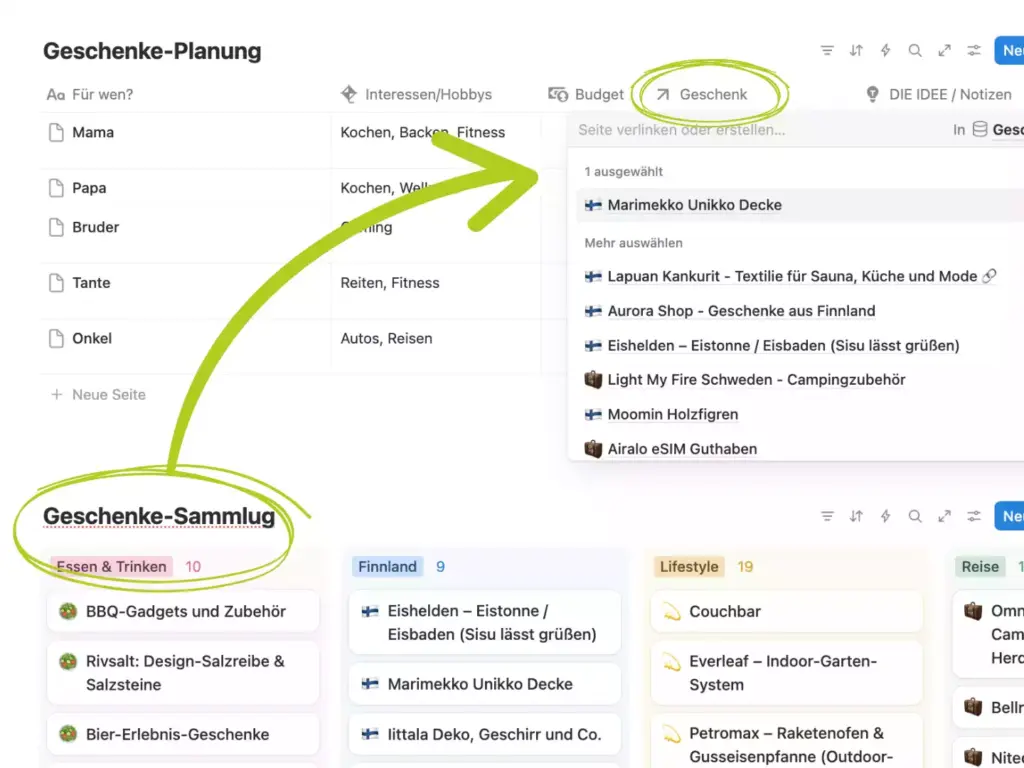Click the Budget property icon
The height and width of the screenshot is (768, 1024).
[x=557, y=95]
